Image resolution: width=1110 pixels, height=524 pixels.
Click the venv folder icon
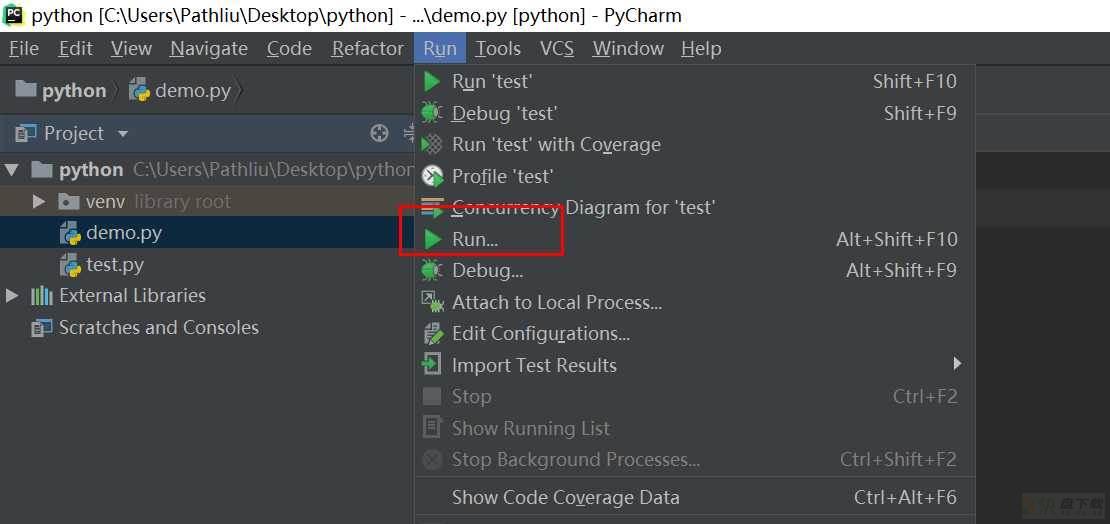pos(69,202)
